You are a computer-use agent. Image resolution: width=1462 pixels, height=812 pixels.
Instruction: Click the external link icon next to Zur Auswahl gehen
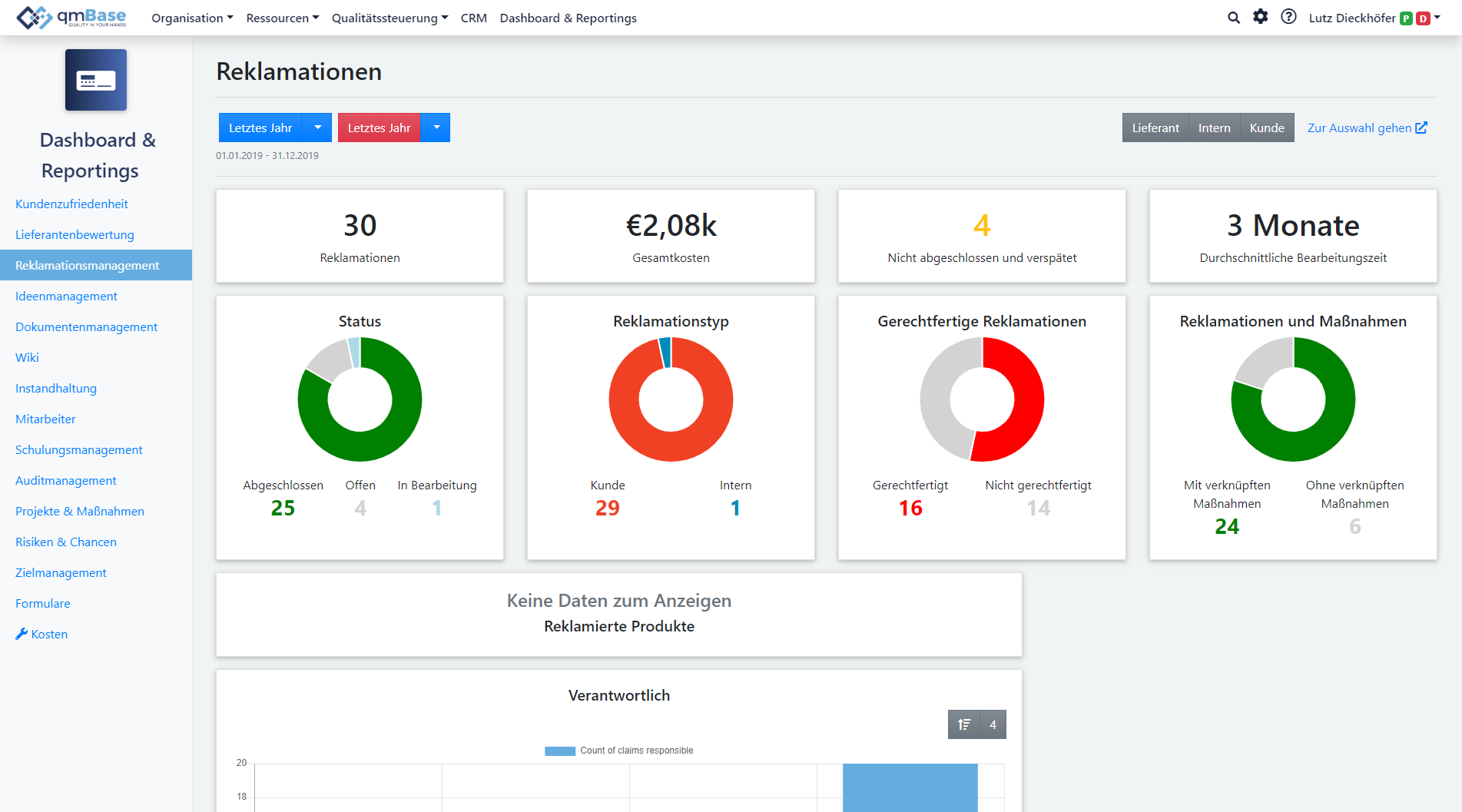(x=1421, y=128)
